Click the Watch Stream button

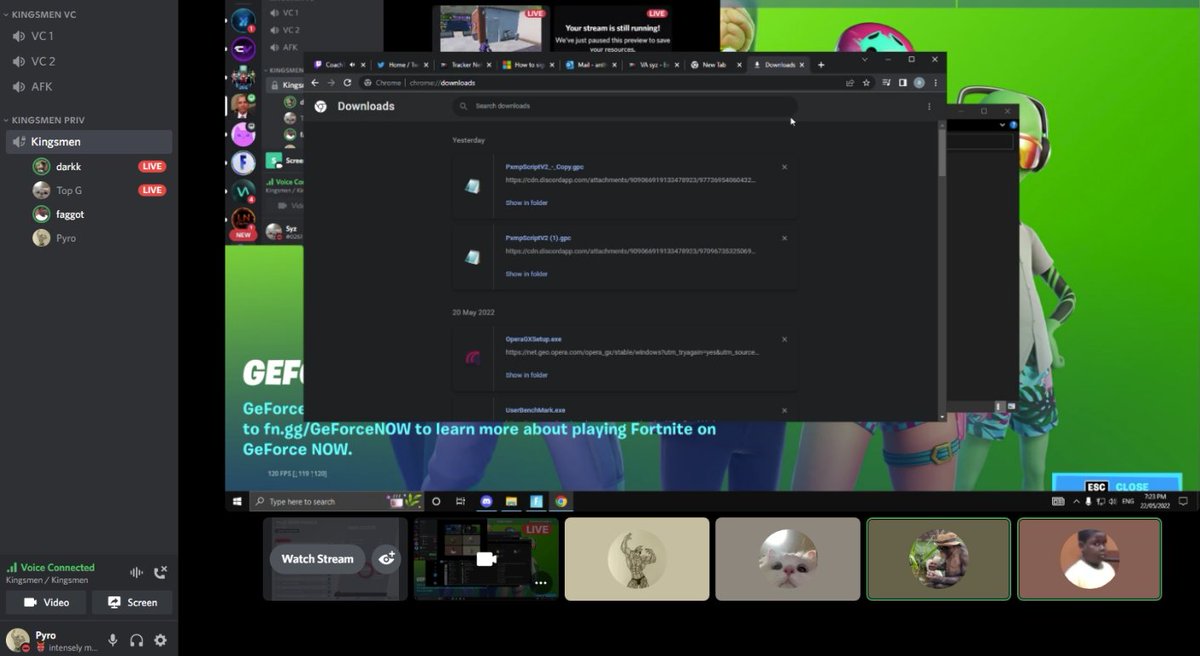[318, 559]
